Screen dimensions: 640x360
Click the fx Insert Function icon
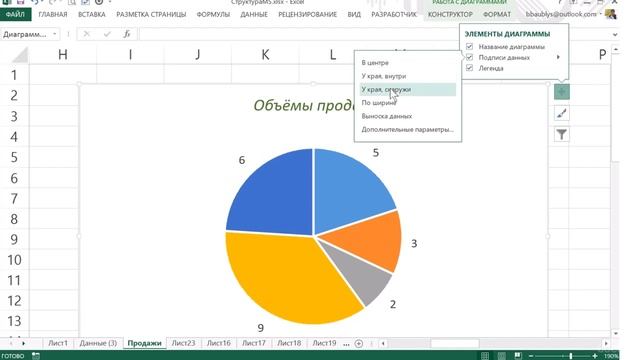127,34
